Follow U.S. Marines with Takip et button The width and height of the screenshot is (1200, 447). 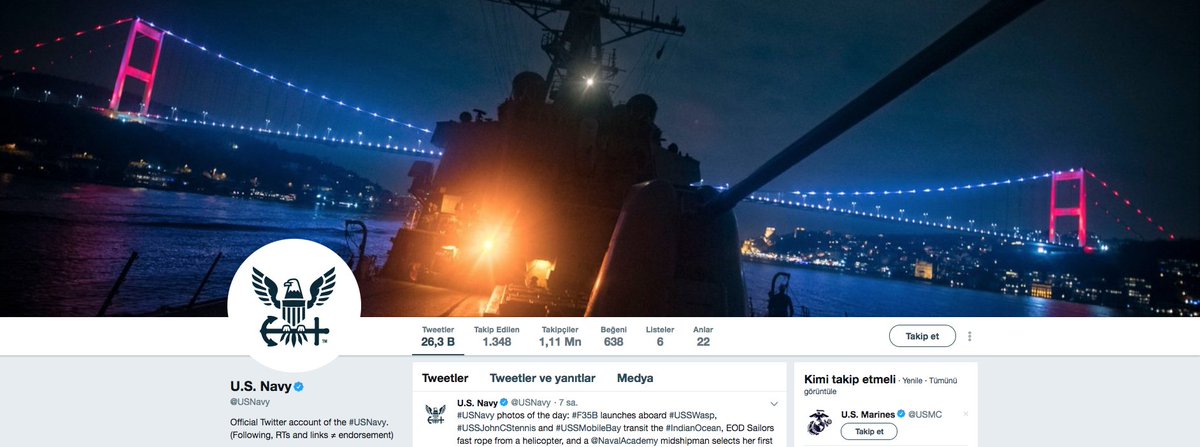coord(869,432)
